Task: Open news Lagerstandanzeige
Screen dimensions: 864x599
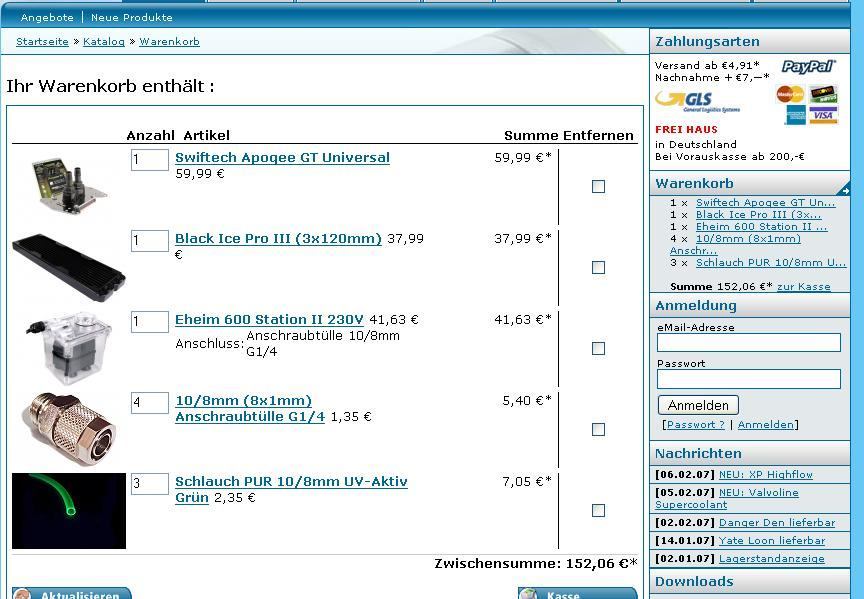Action: 772,559
